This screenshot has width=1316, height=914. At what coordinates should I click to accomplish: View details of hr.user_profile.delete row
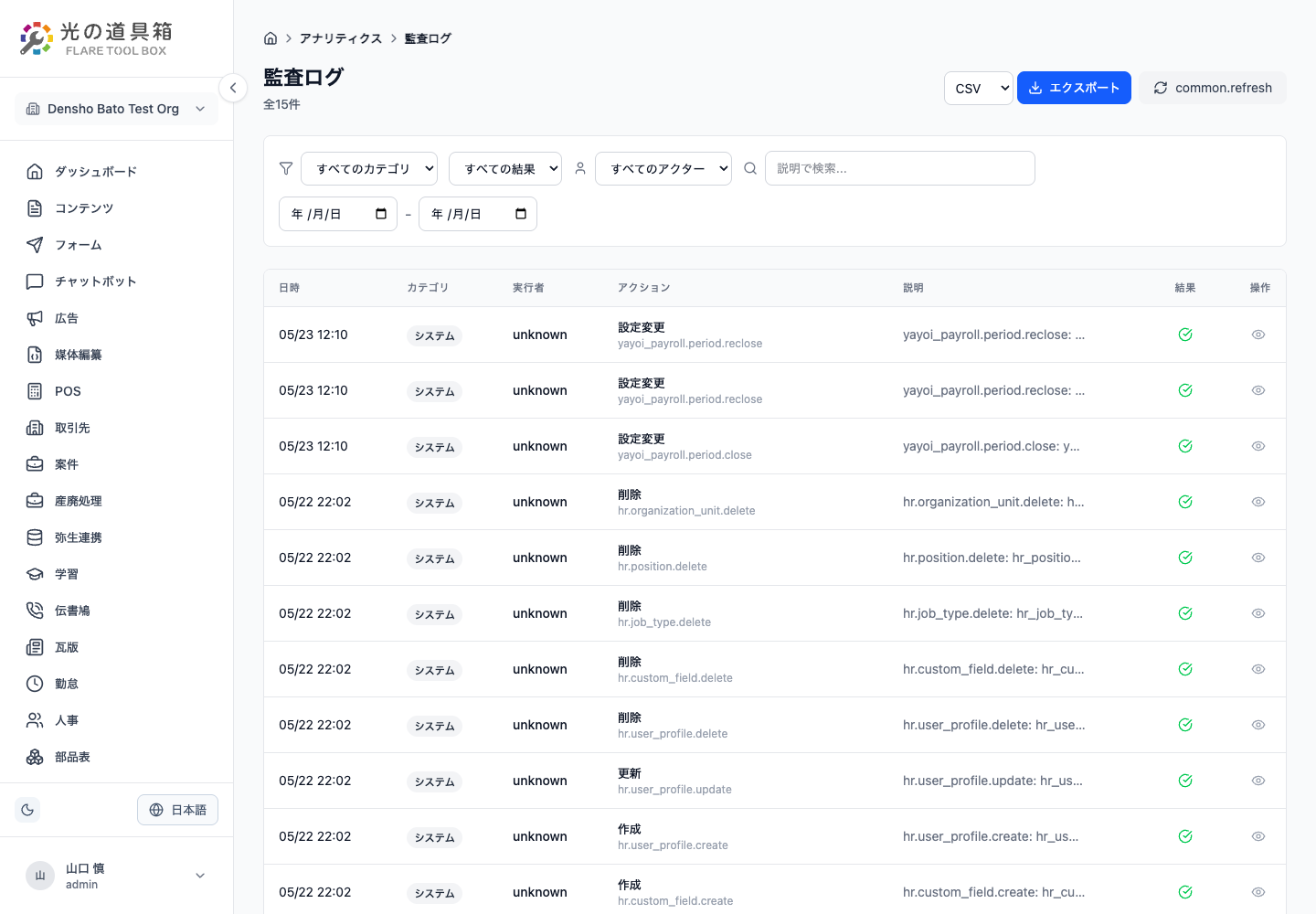(1258, 725)
